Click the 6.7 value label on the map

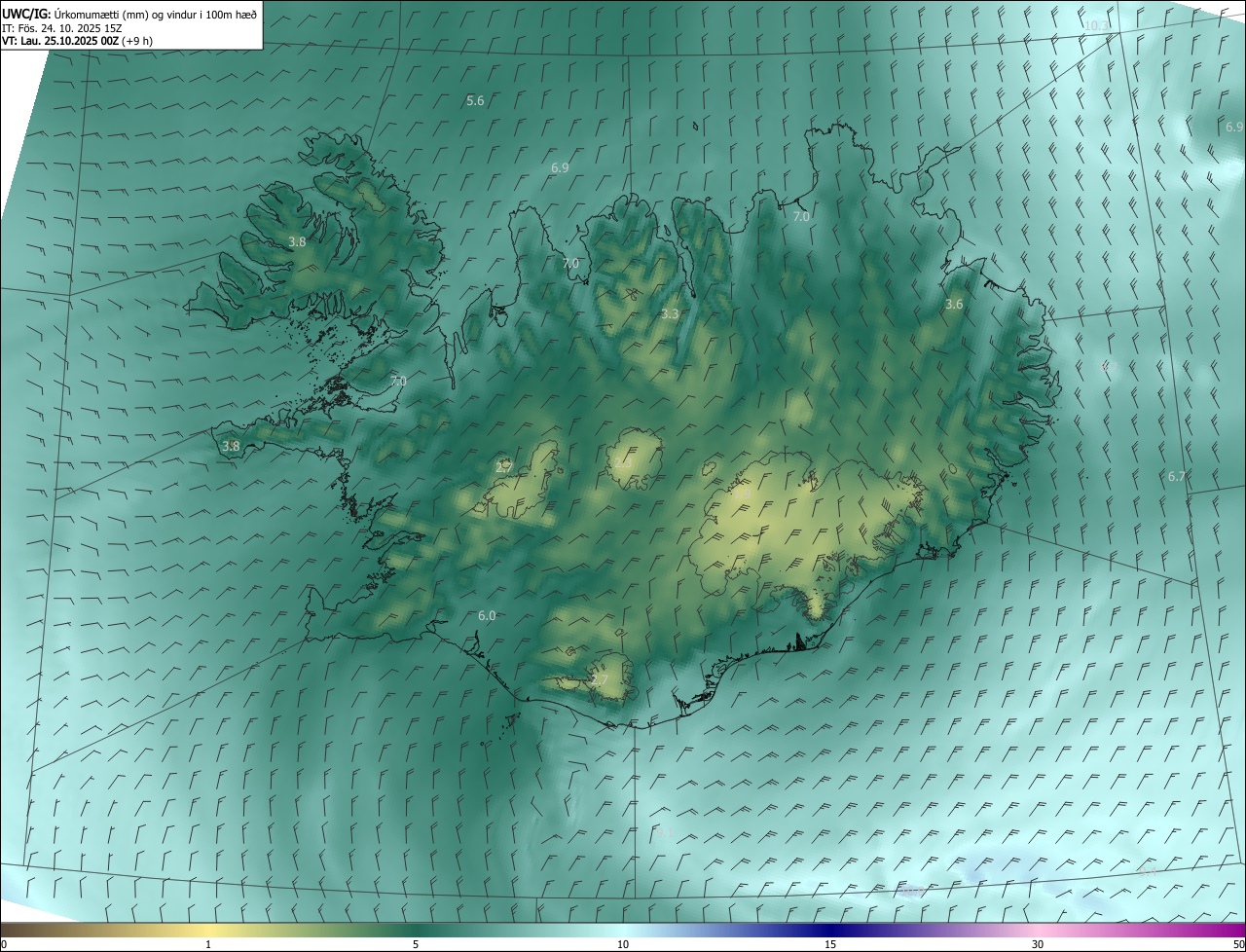click(1176, 476)
